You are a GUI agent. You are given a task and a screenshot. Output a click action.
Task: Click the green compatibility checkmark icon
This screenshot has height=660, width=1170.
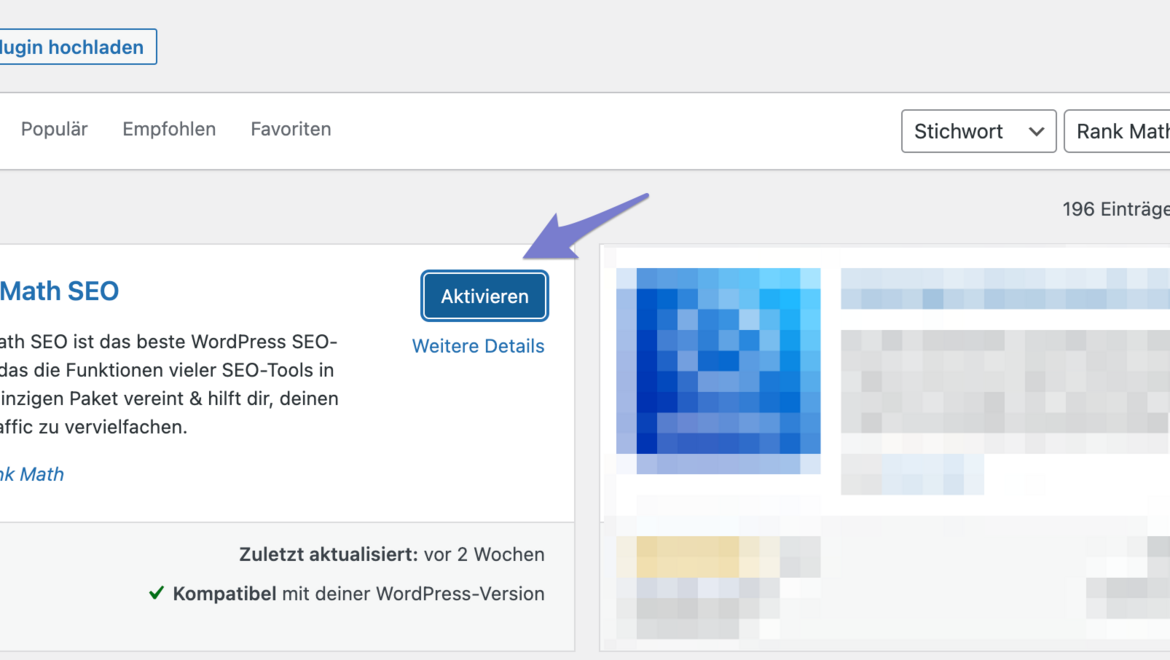(156, 593)
